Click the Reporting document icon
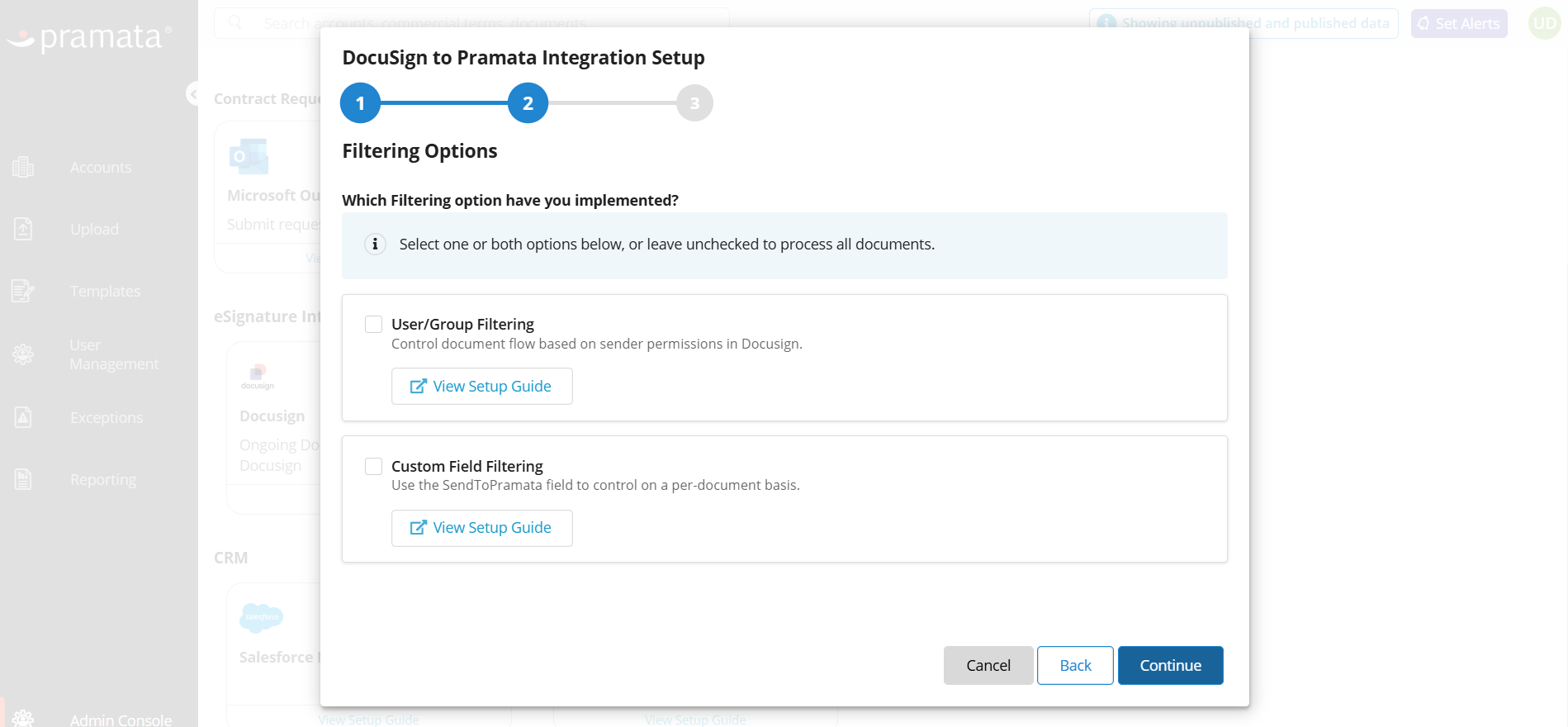The width and height of the screenshot is (1568, 727). pyautogui.click(x=23, y=479)
